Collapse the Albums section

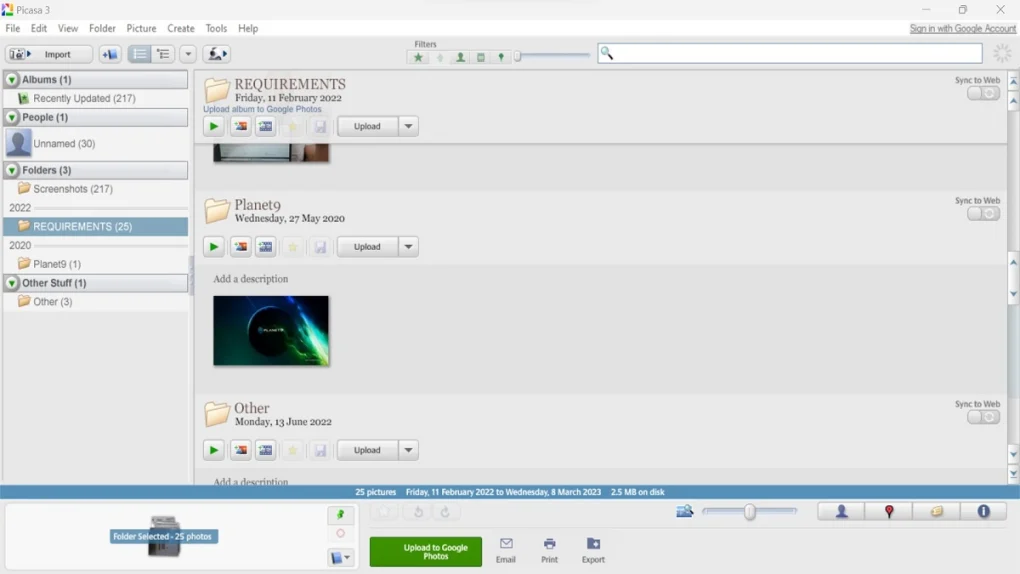(12, 79)
